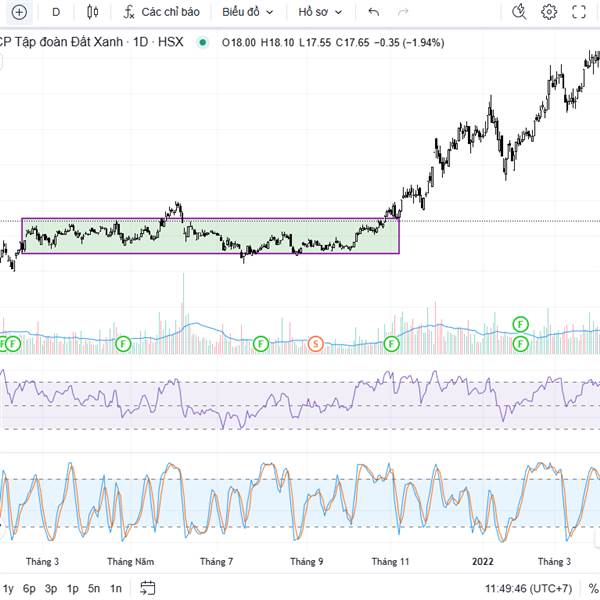Expand the Hồ sơ dropdown
Image resolution: width=600 pixels, height=600 pixels.
320,12
